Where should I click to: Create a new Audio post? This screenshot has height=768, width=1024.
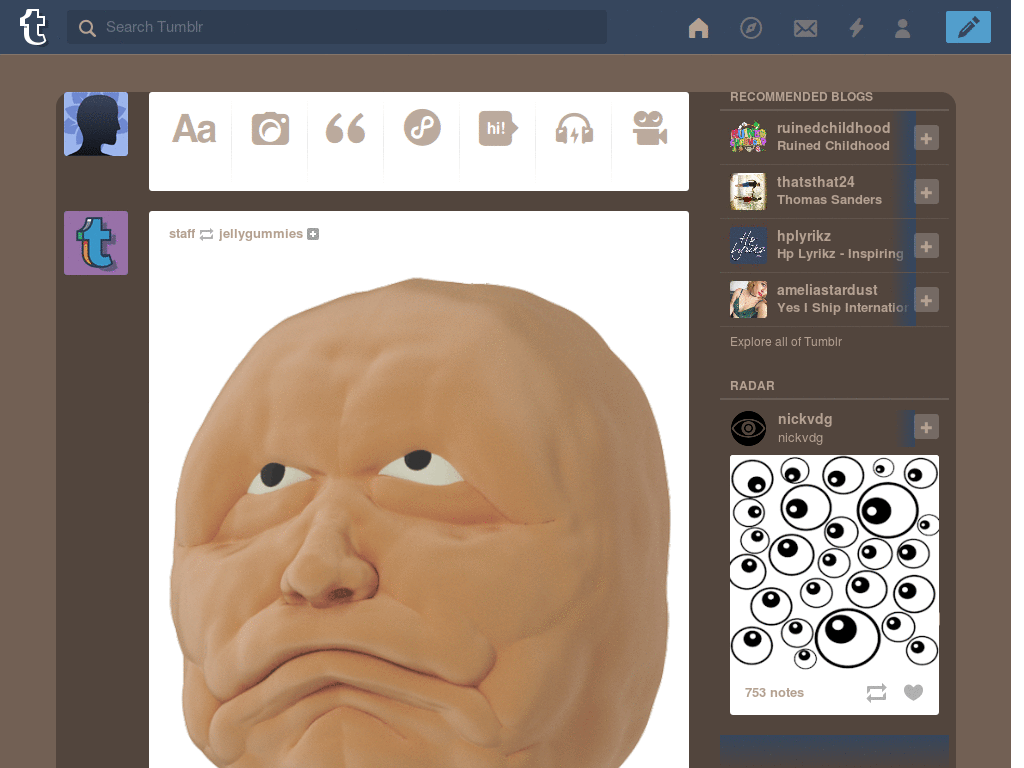coord(574,129)
